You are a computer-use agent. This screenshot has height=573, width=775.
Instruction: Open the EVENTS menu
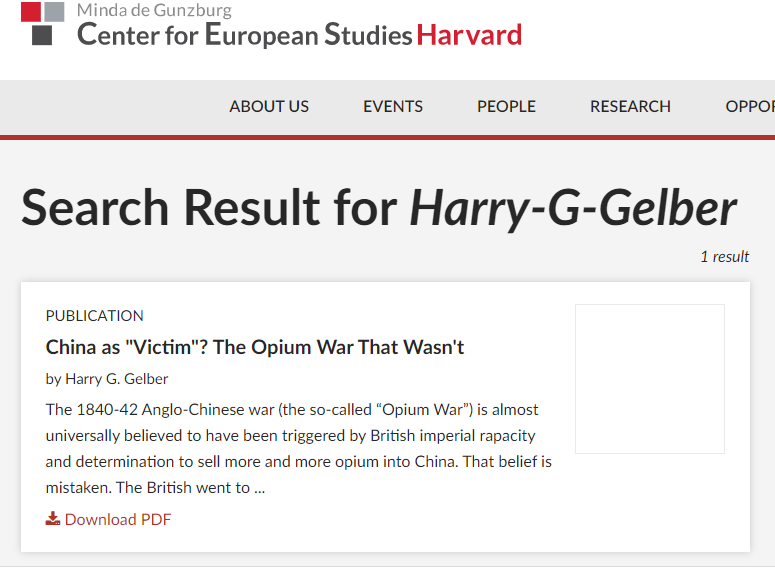[x=393, y=106]
